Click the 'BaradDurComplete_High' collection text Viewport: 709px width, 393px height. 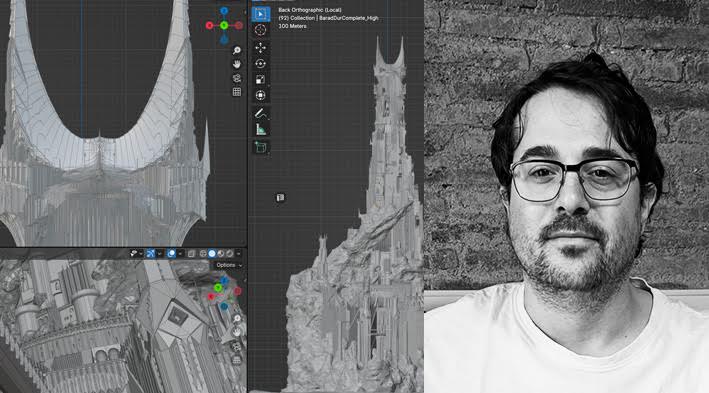(x=349, y=18)
